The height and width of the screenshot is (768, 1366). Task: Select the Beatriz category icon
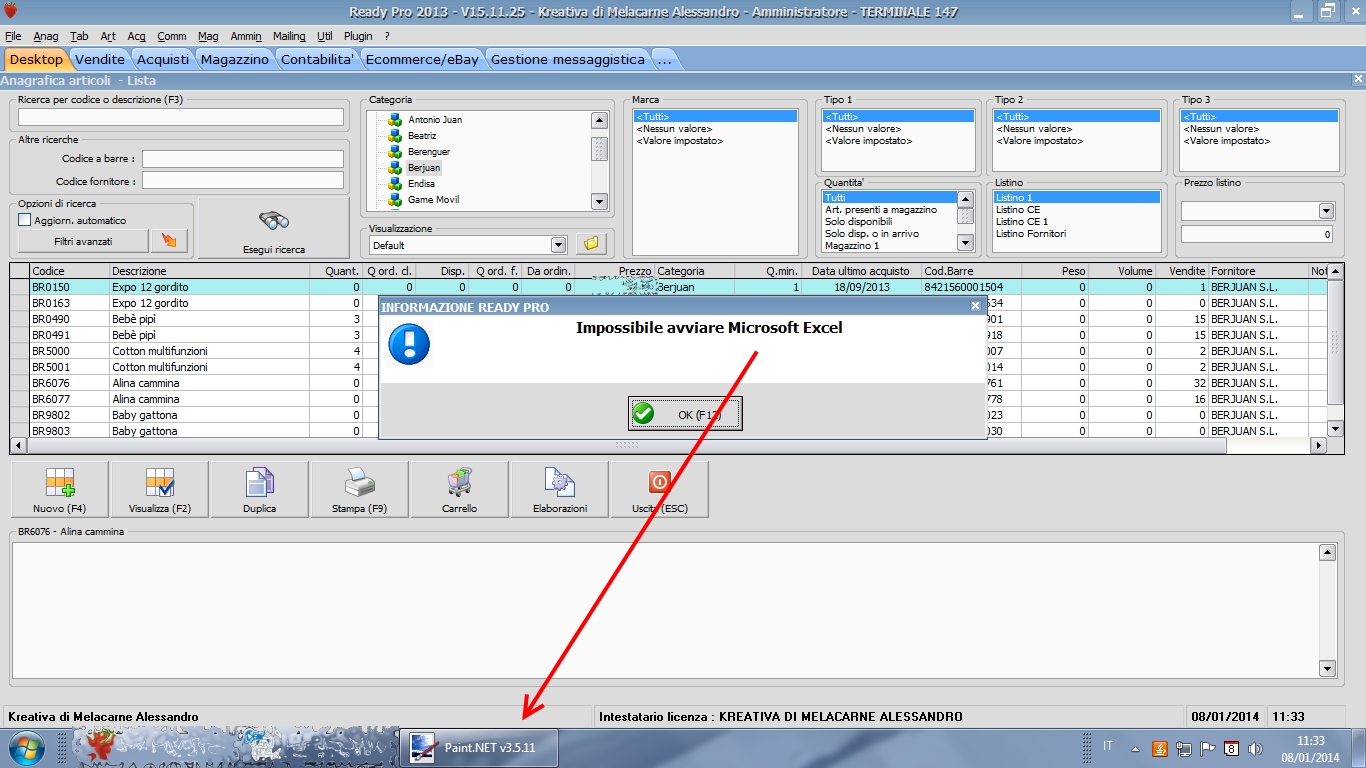[395, 136]
